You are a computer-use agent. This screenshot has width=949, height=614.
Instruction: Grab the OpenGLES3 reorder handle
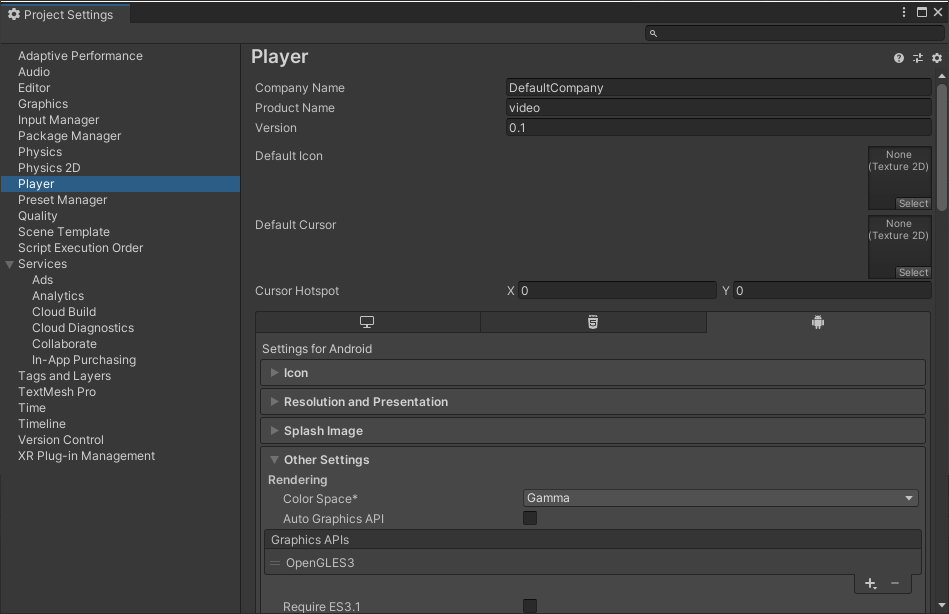[x=275, y=563]
